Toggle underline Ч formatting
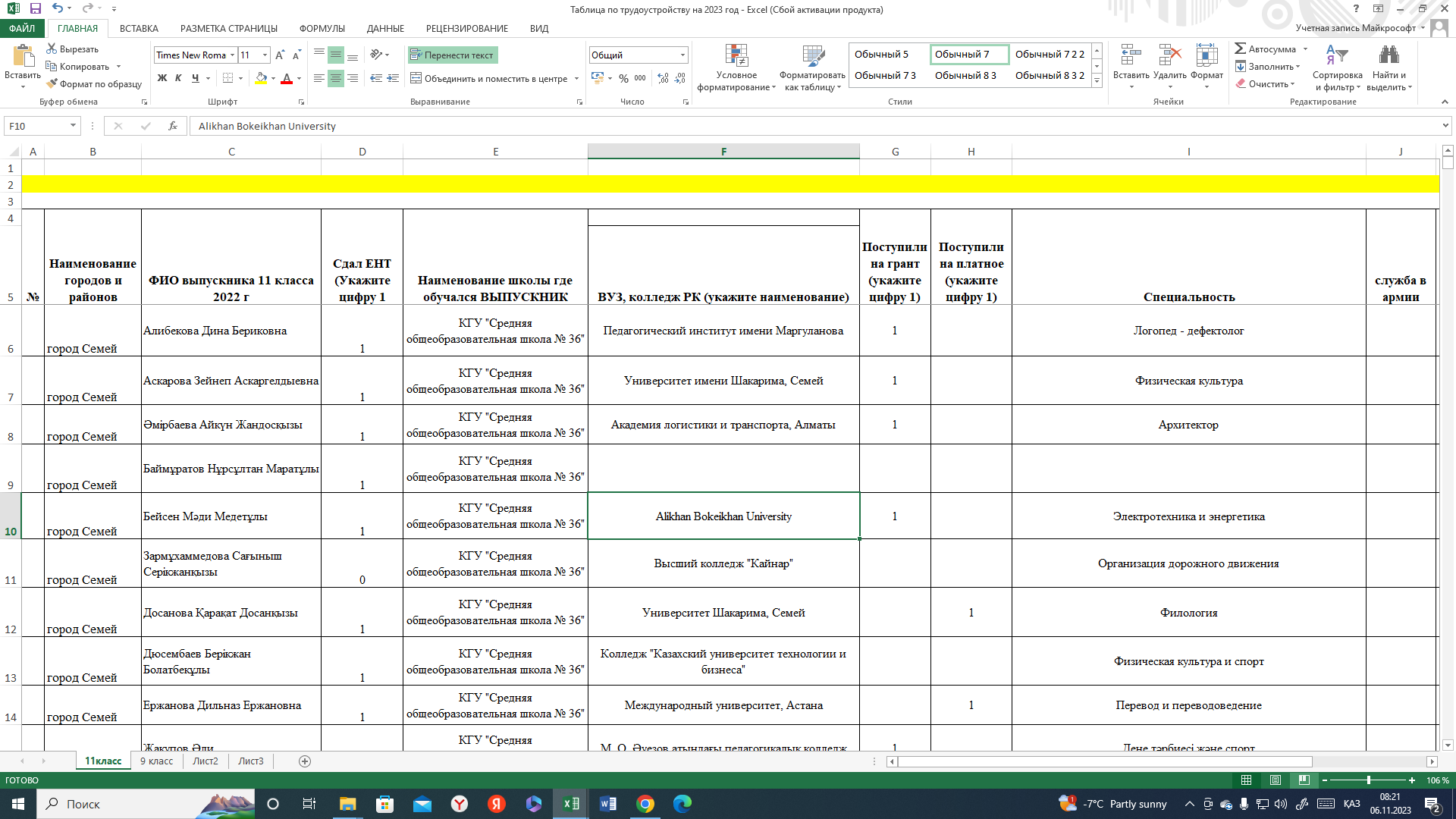This screenshot has width=1456, height=819. tap(196, 78)
